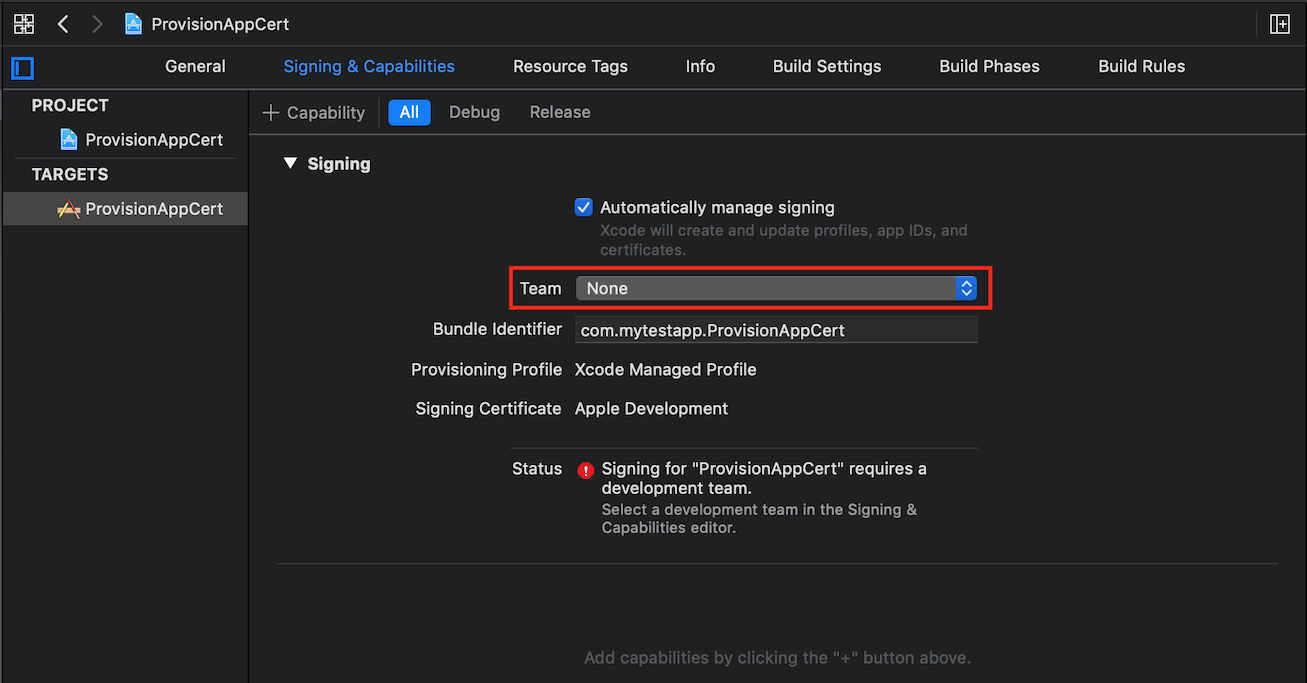Add an editor pane on the right

click(x=1279, y=24)
